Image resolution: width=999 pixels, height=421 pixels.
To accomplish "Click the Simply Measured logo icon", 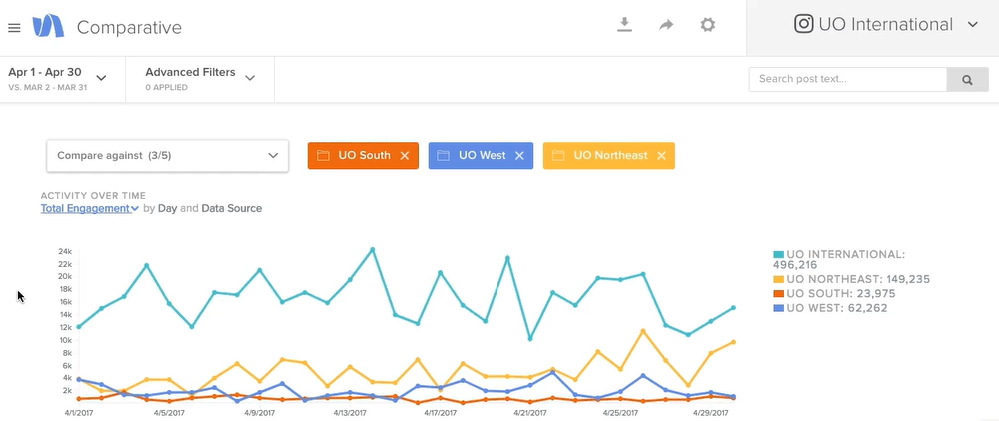I will 48,27.
